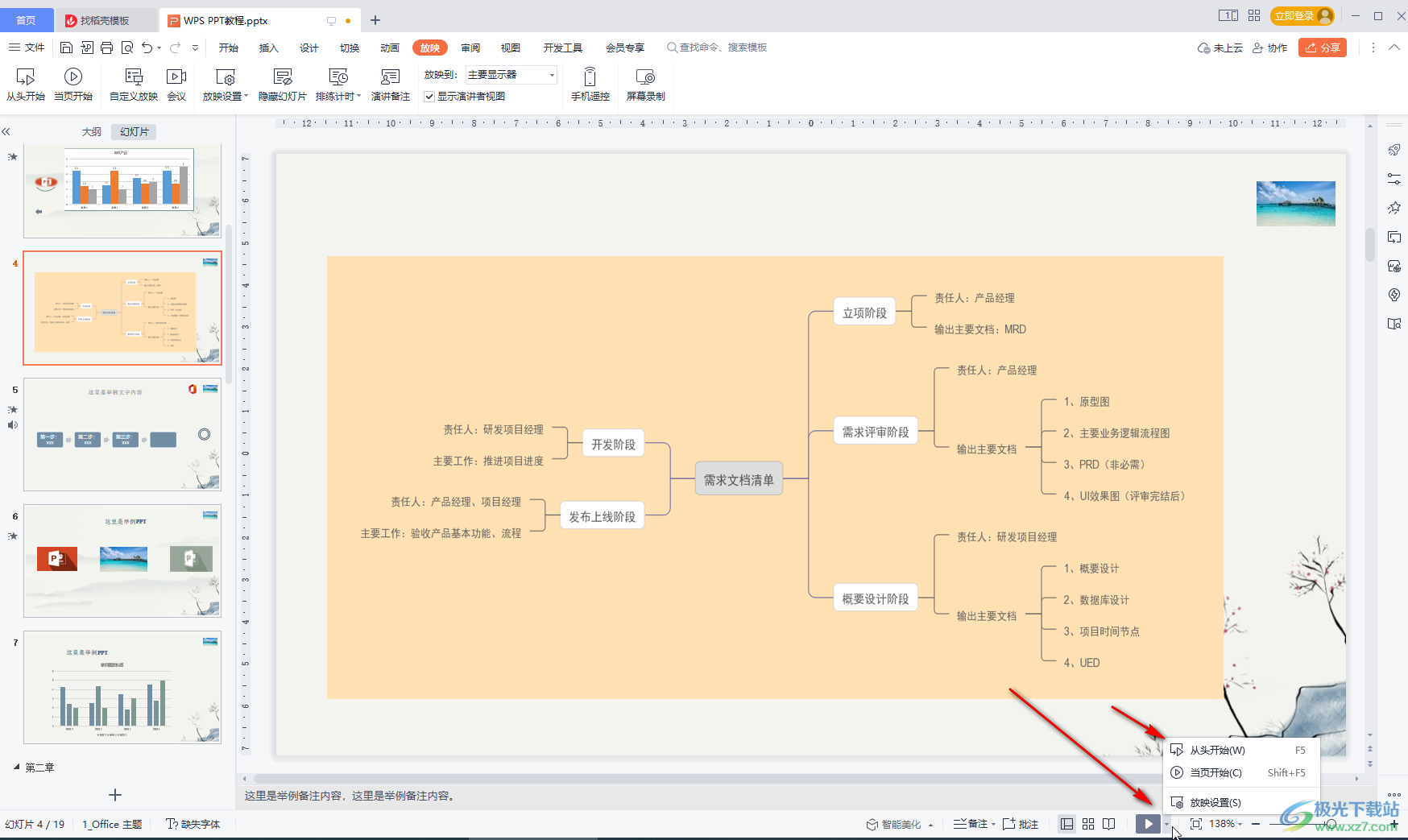Open custom slideshow (自定义放映)
1408x840 pixels.
(134, 84)
